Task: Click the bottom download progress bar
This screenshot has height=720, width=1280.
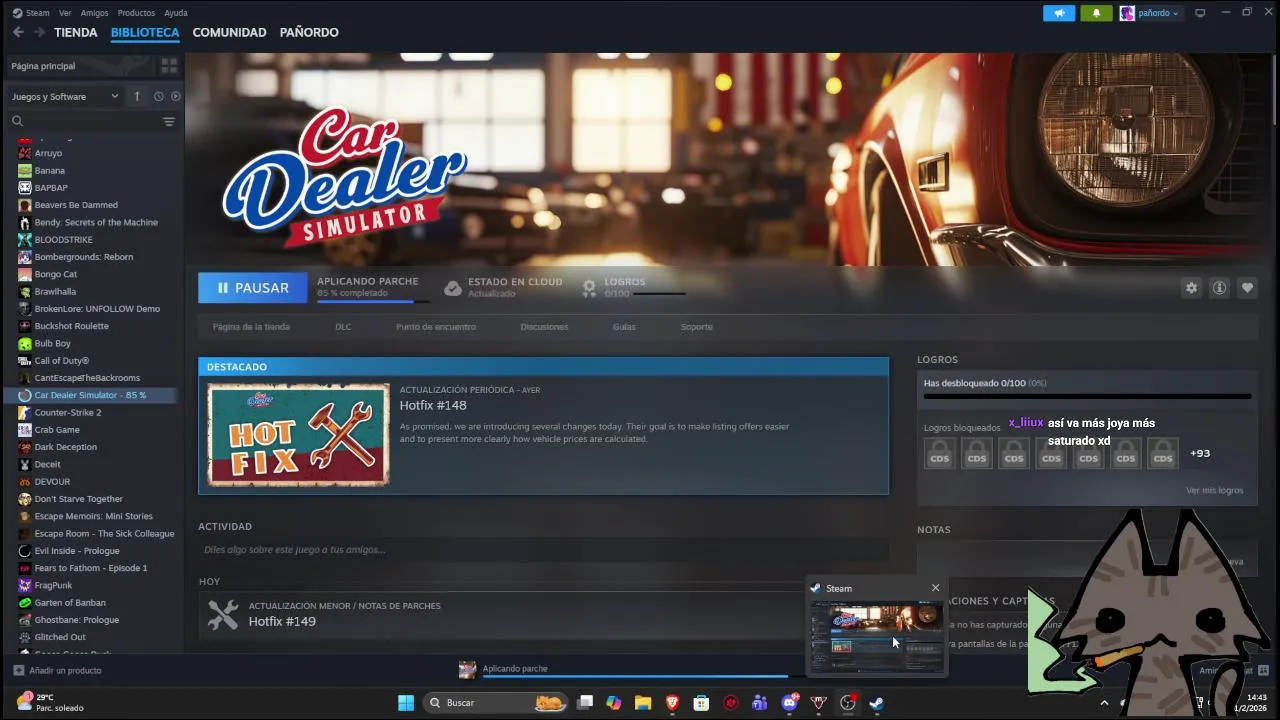Action: (635, 677)
